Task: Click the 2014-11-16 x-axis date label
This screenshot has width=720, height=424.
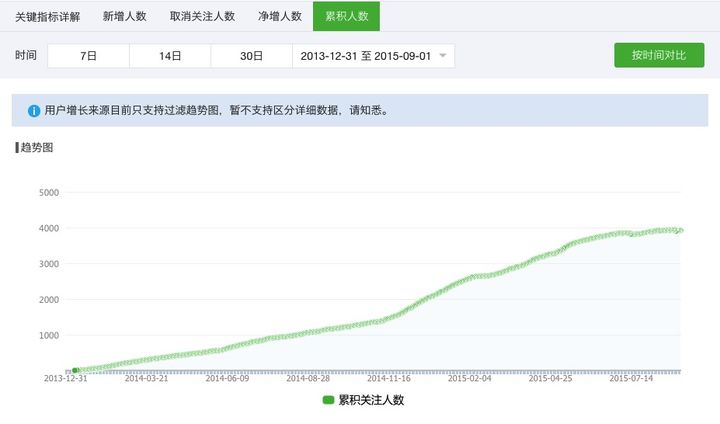Action: [388, 379]
